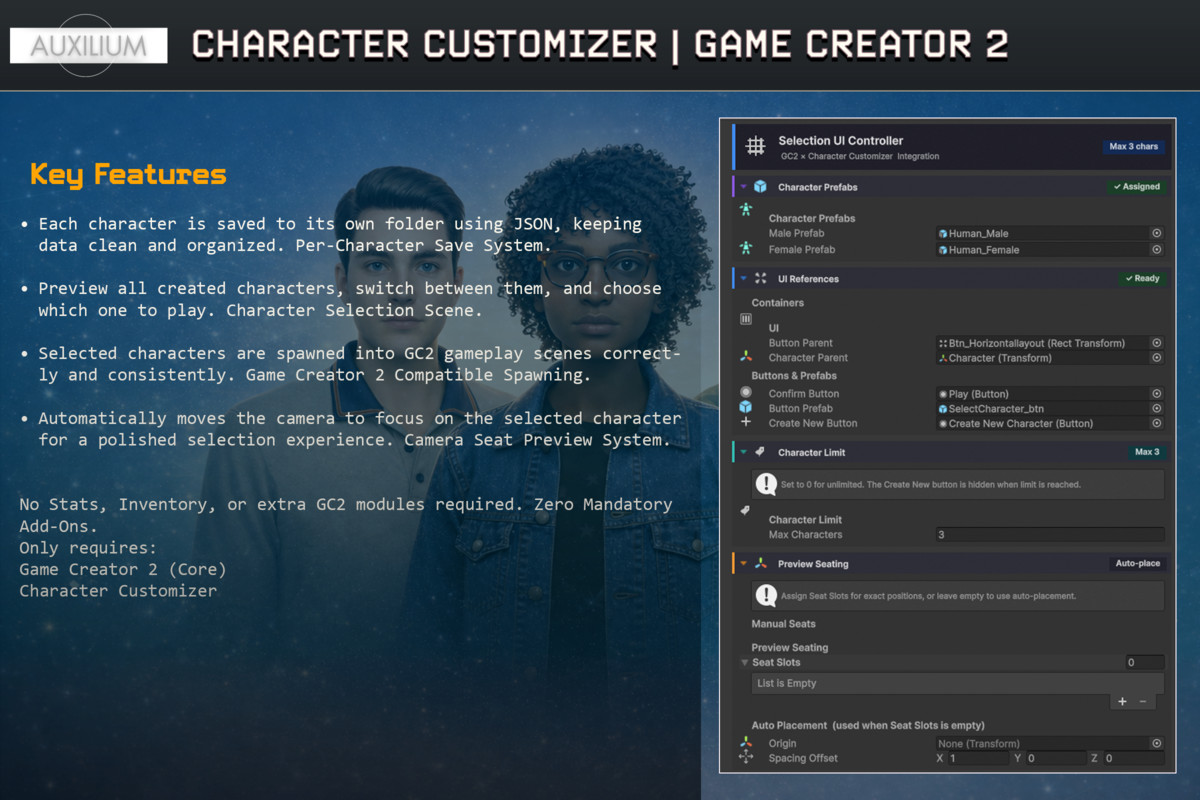Click the 'Spacing Offset' label
1200x800 pixels.
(x=803, y=759)
